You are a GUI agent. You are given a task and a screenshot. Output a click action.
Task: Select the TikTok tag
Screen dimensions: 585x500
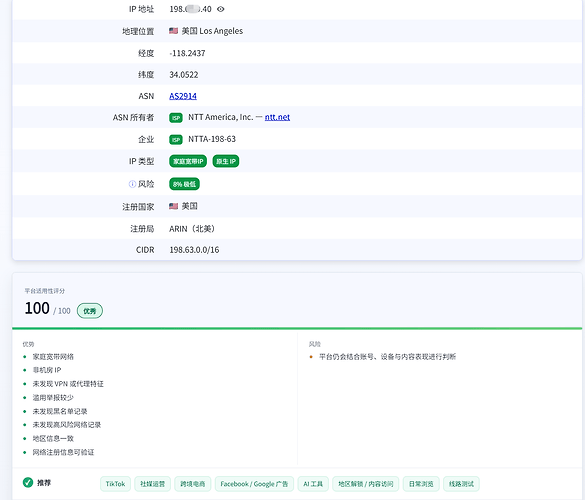[x=115, y=484]
